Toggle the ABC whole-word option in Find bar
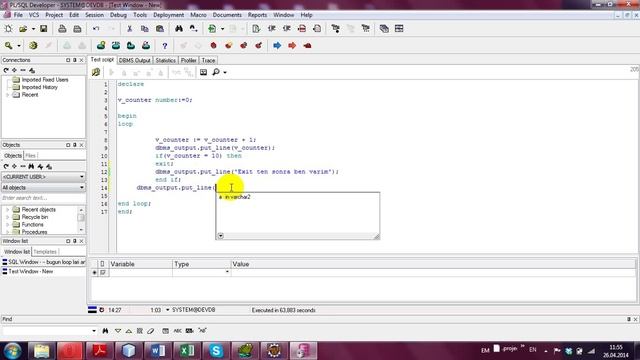 click(178, 331)
